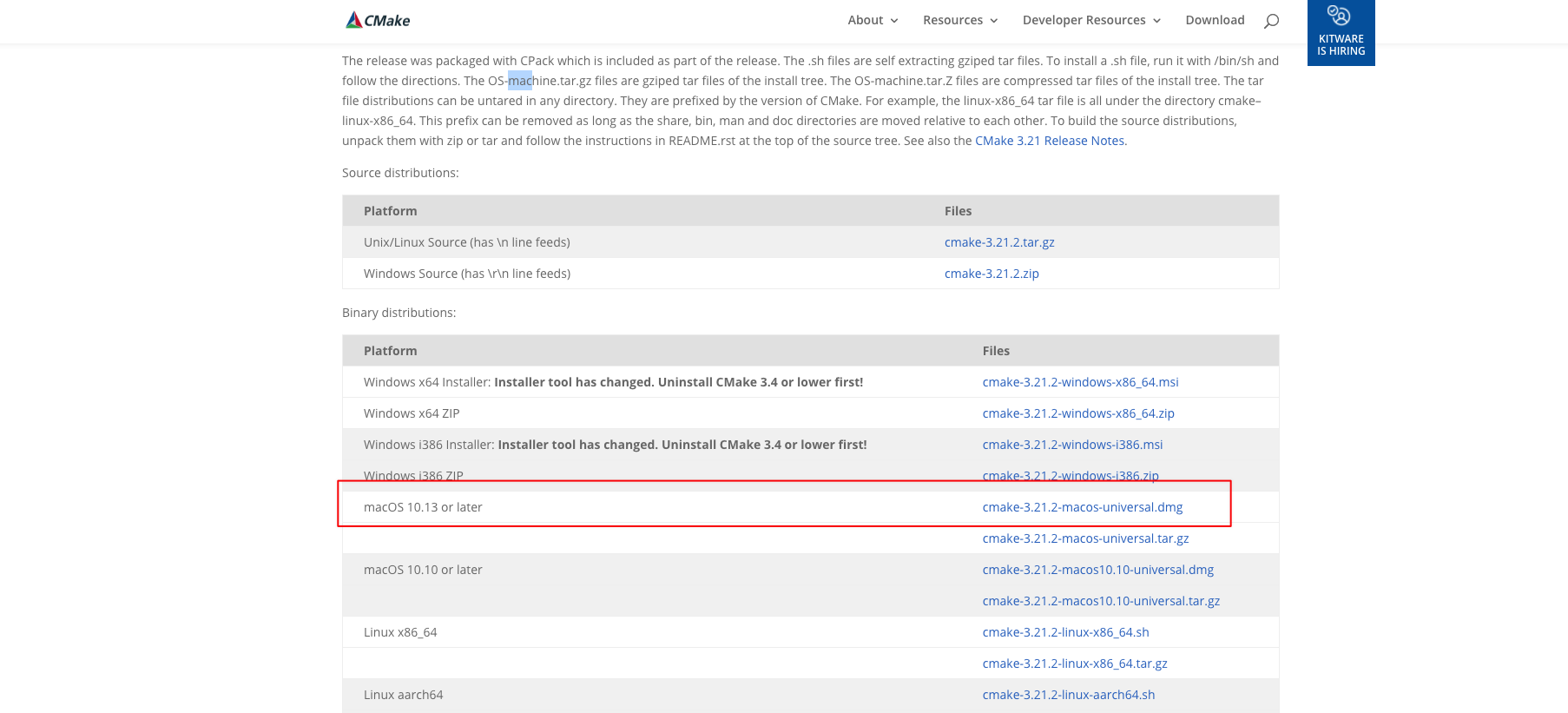Click 'Windows Source (has \r\n line feeds)' cell
1568x713 pixels.
click(467, 274)
